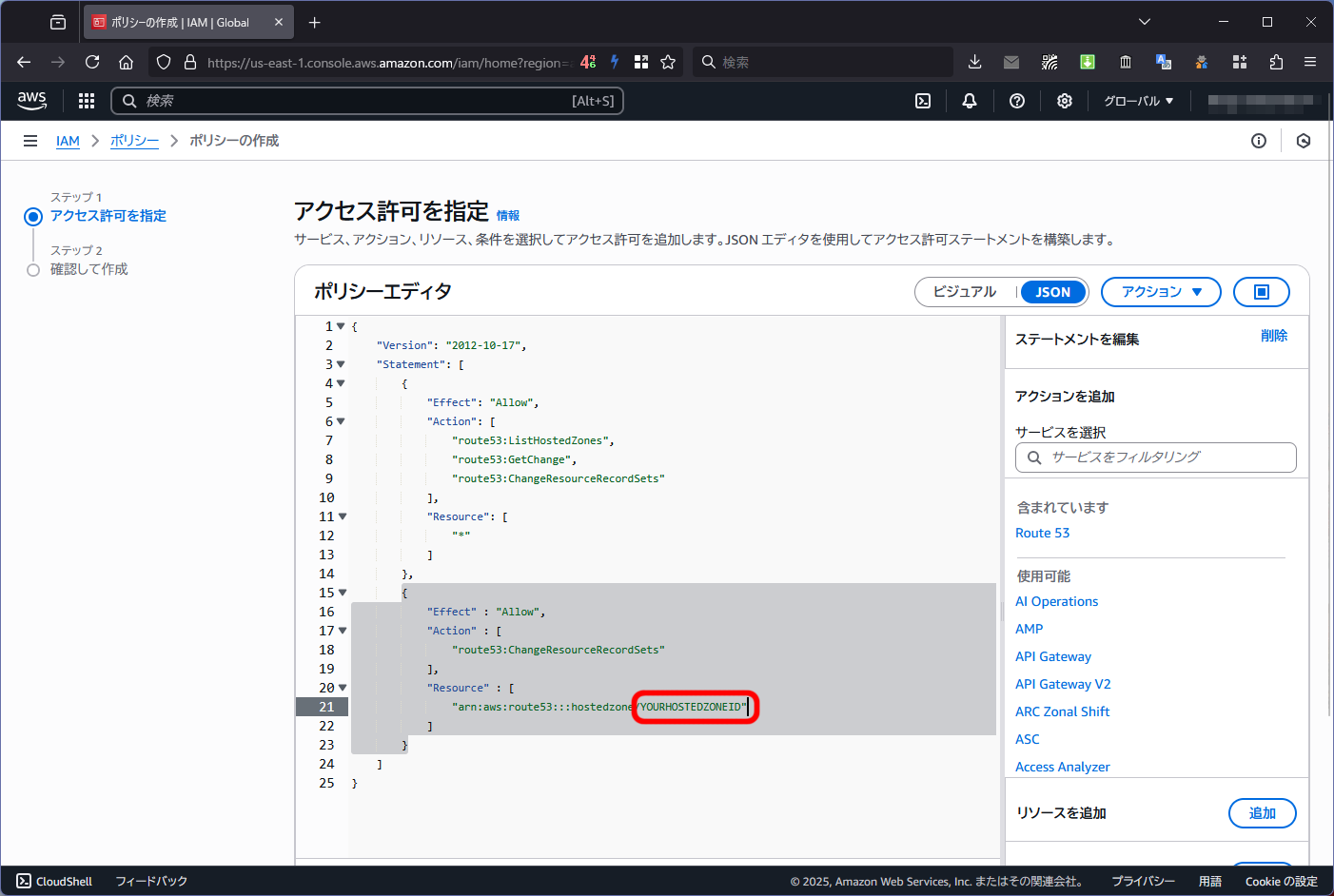1334x896 pixels.
Task: Toggle the policy editor full-screen icon
Action: pos(1262,292)
